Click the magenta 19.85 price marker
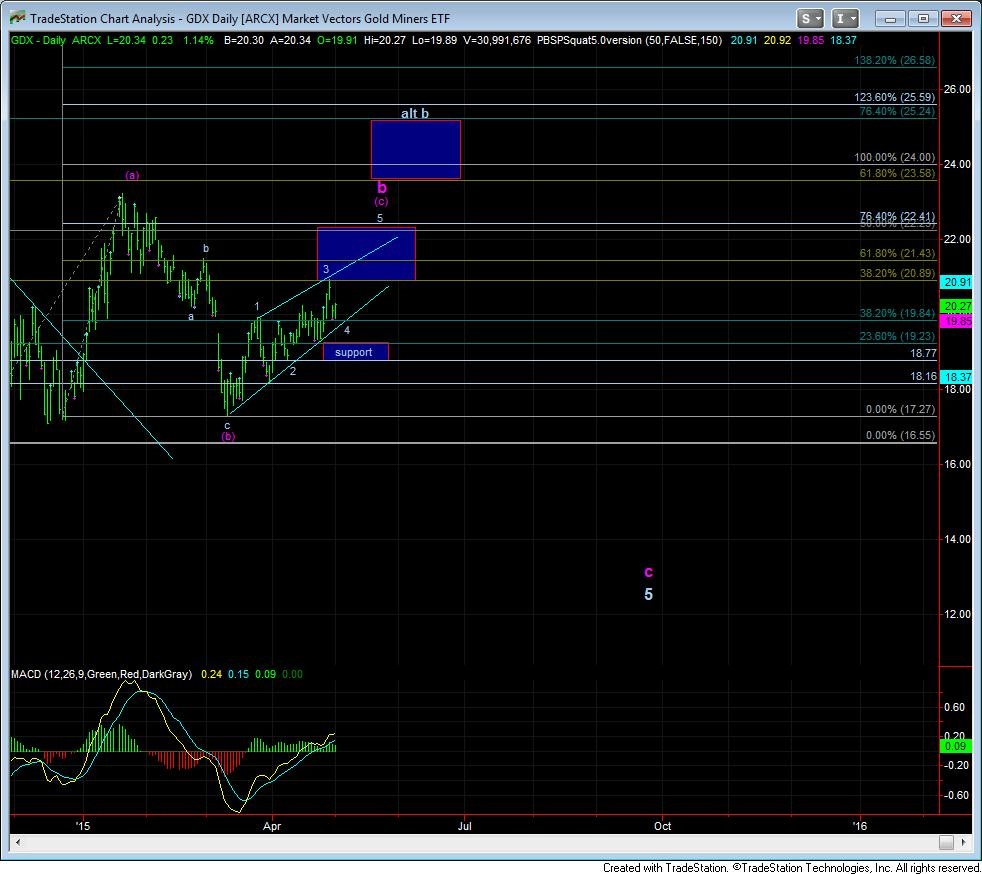The width and height of the screenshot is (982, 874). tap(957, 322)
